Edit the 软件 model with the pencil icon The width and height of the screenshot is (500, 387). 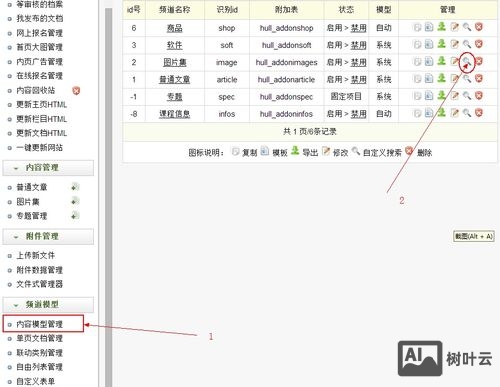[x=454, y=44]
